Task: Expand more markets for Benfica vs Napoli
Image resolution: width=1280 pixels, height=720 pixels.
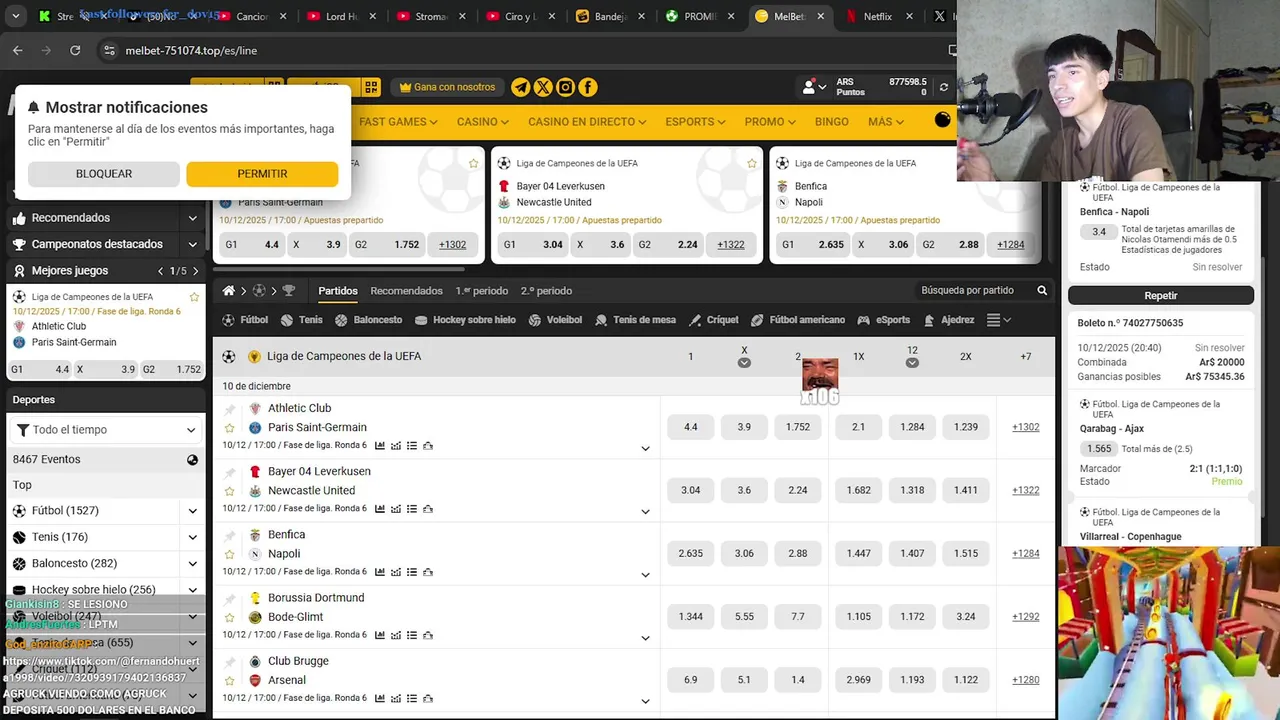Action: pos(645,574)
